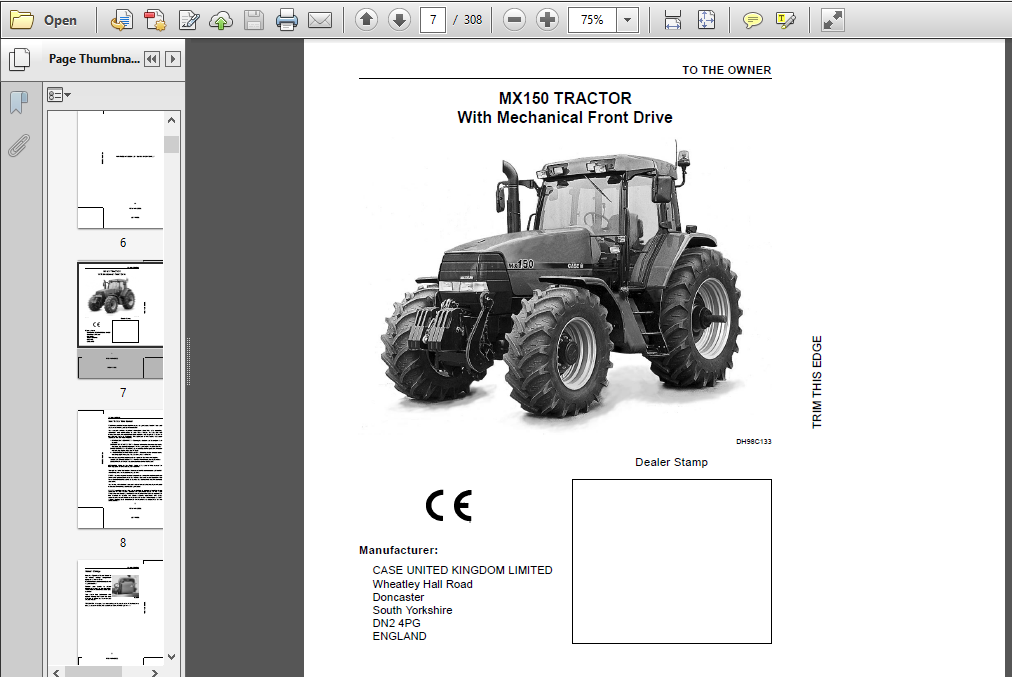The height and width of the screenshot is (677, 1012).
Task: Click the '/ 308' total page count
Action: [x=467, y=20]
